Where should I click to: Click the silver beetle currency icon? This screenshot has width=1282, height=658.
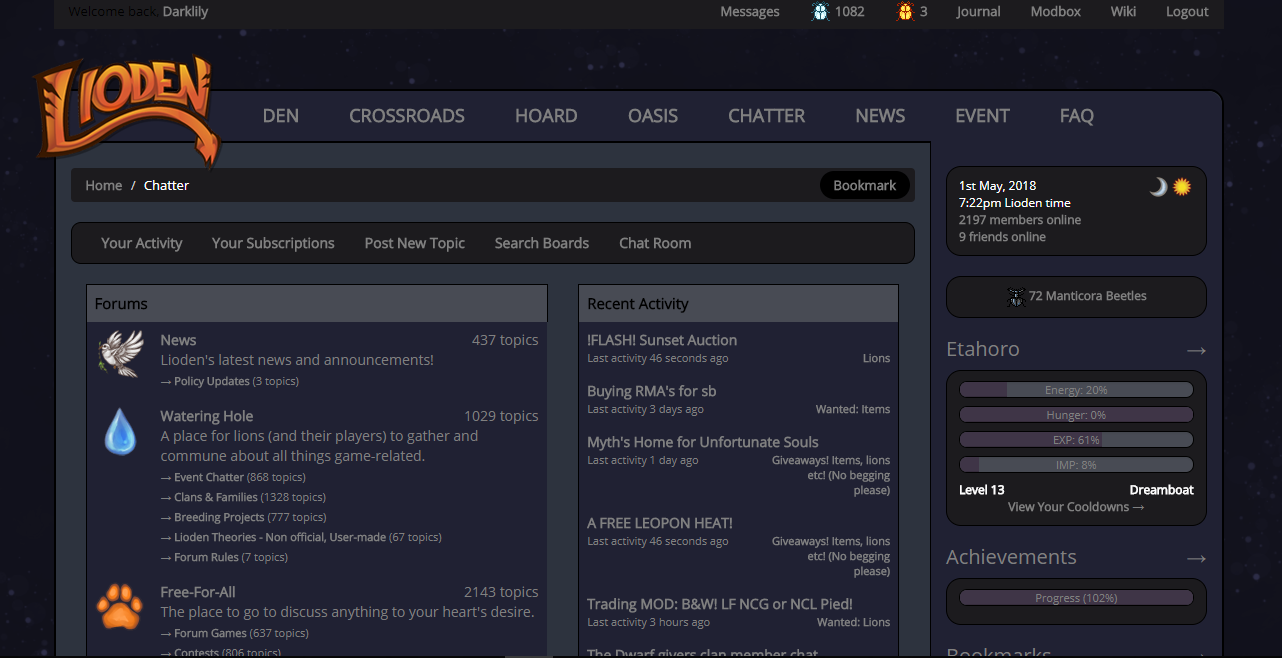pos(820,12)
